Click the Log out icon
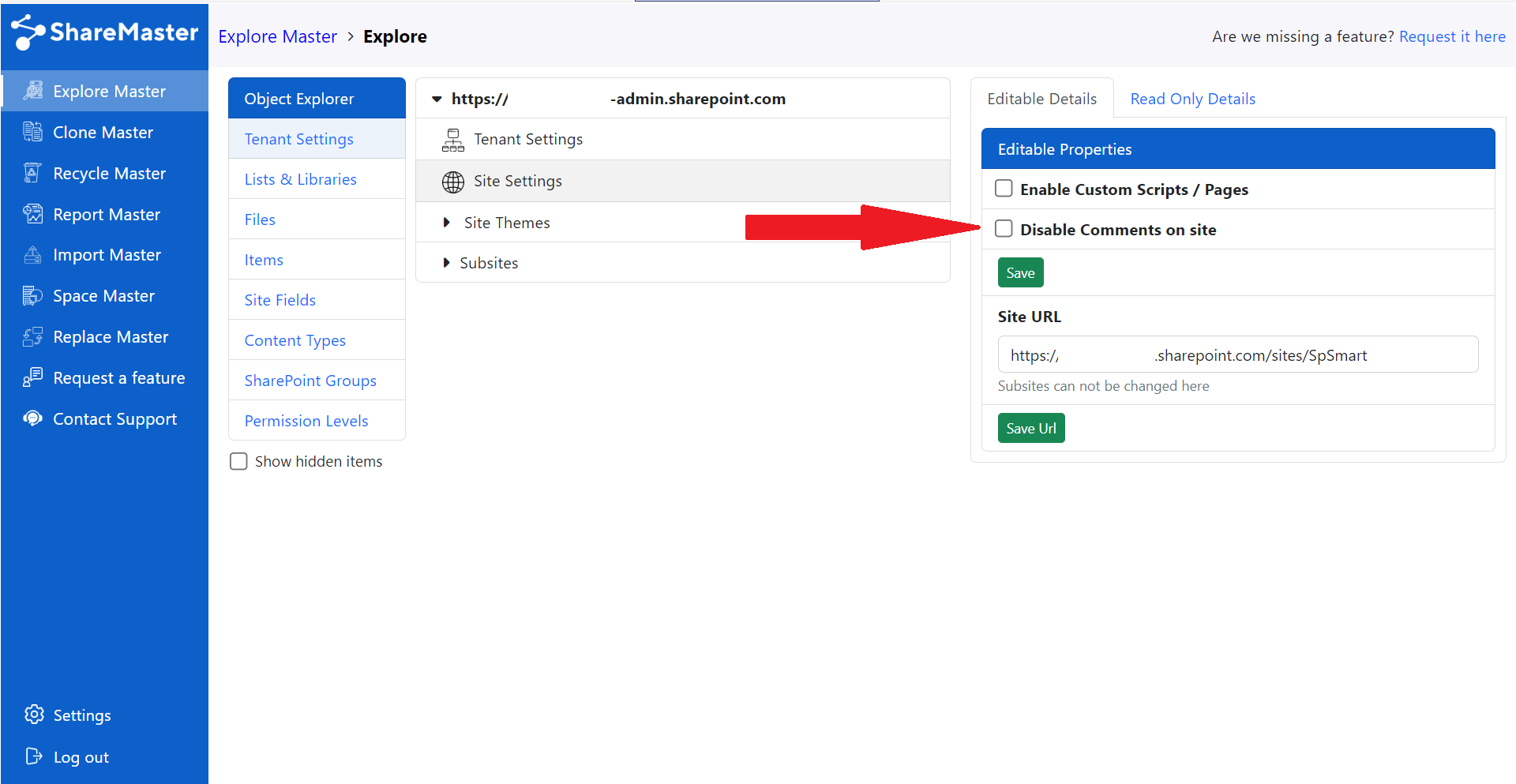The width and height of the screenshot is (1516, 784). pyautogui.click(x=34, y=756)
